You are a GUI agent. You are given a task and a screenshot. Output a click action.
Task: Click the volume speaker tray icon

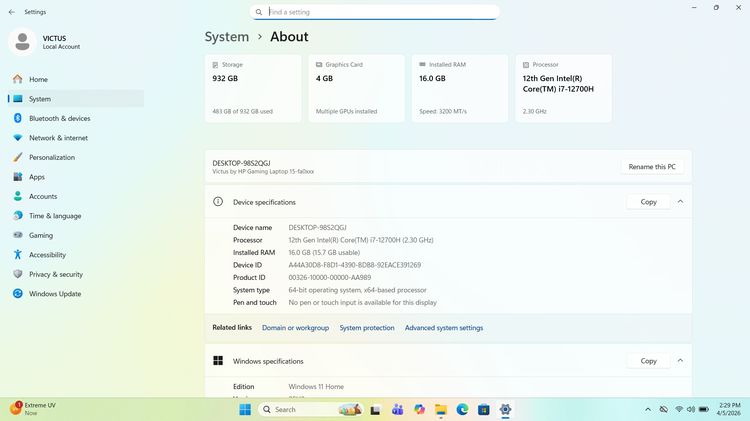coord(691,410)
